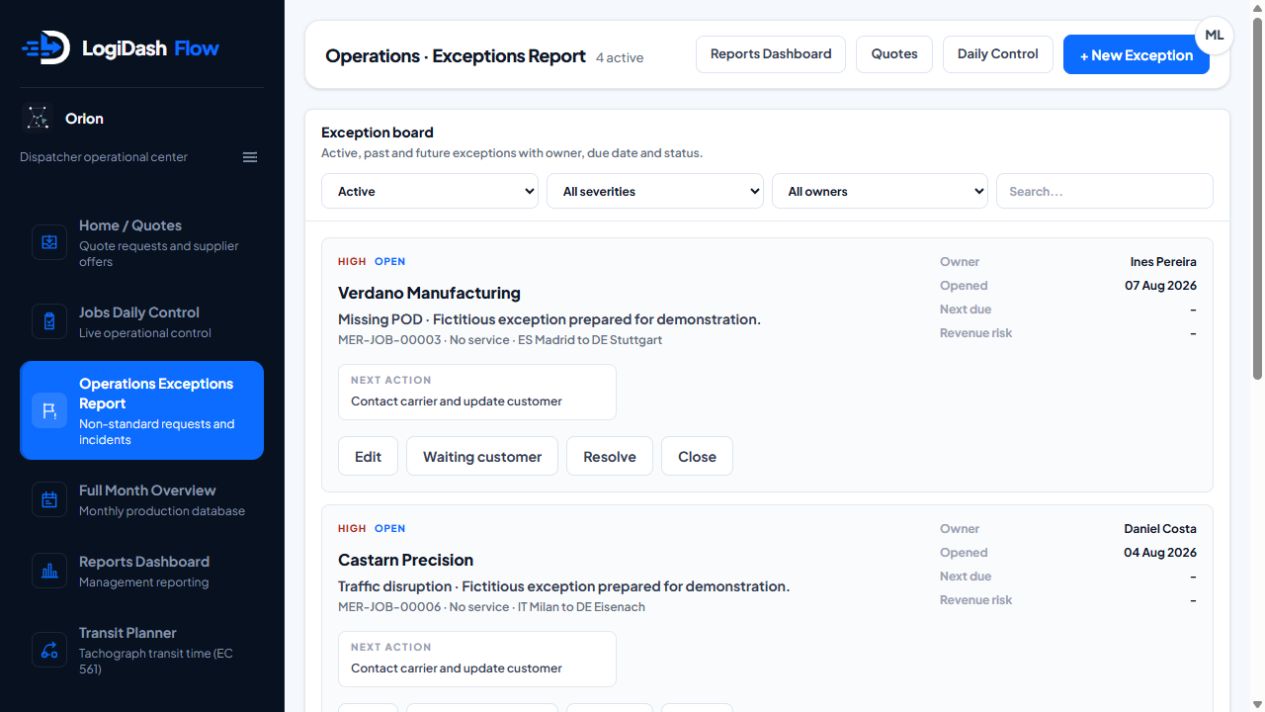Click the Orion constellation icon
This screenshot has height=712, width=1265.
(38, 118)
